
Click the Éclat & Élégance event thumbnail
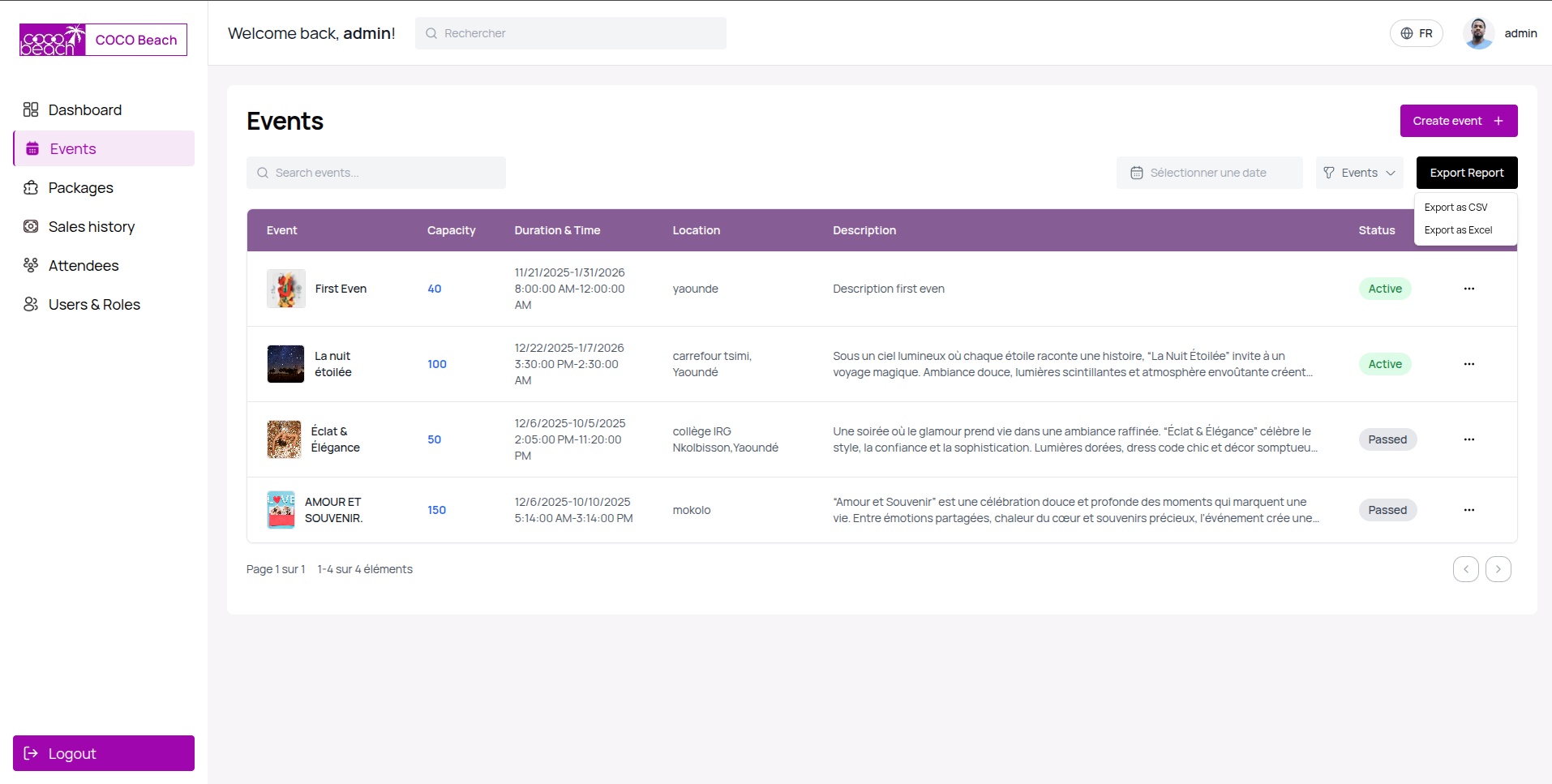tap(285, 439)
